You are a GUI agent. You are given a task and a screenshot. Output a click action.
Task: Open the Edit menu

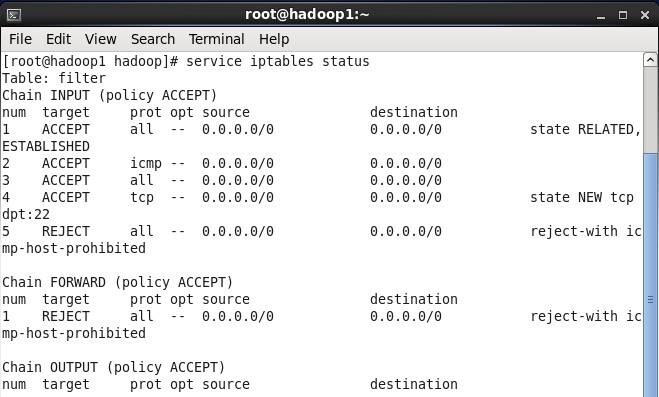pos(58,39)
